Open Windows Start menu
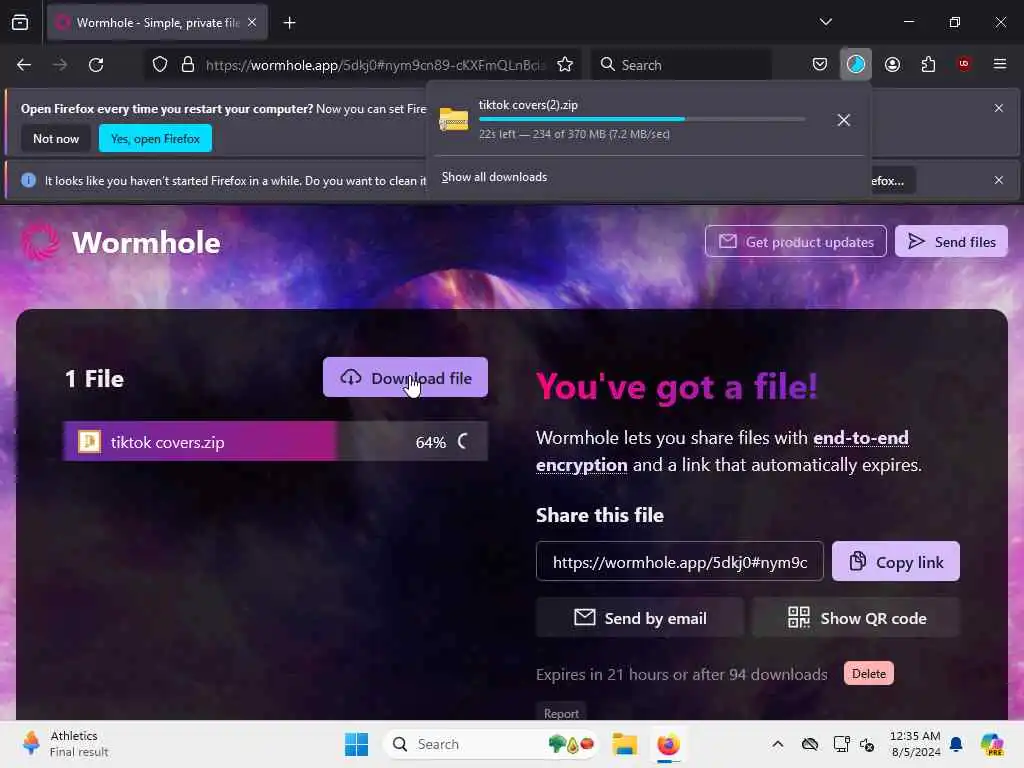Viewport: 1024px width, 768px height. tap(357, 744)
